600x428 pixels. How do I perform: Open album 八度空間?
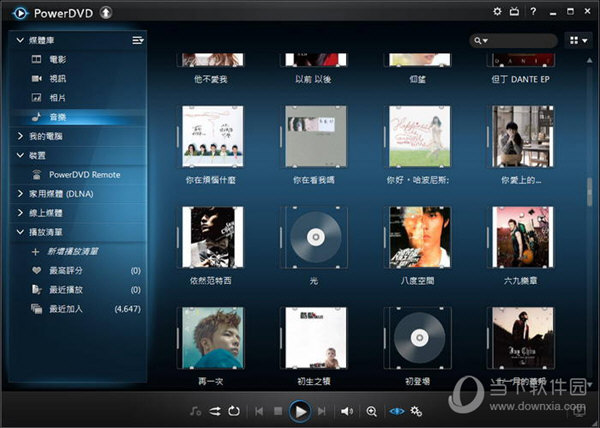click(x=419, y=237)
